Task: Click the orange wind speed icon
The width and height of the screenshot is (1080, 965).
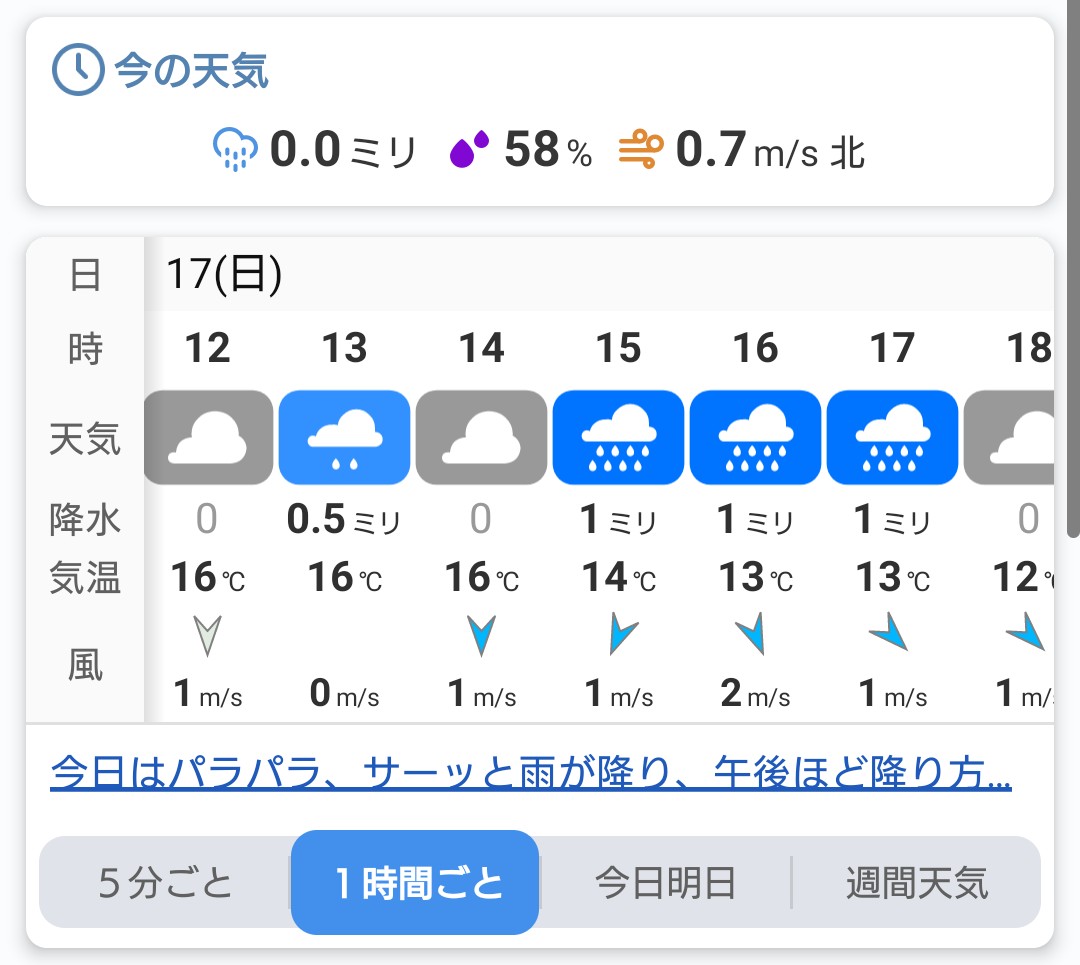Action: (x=641, y=150)
